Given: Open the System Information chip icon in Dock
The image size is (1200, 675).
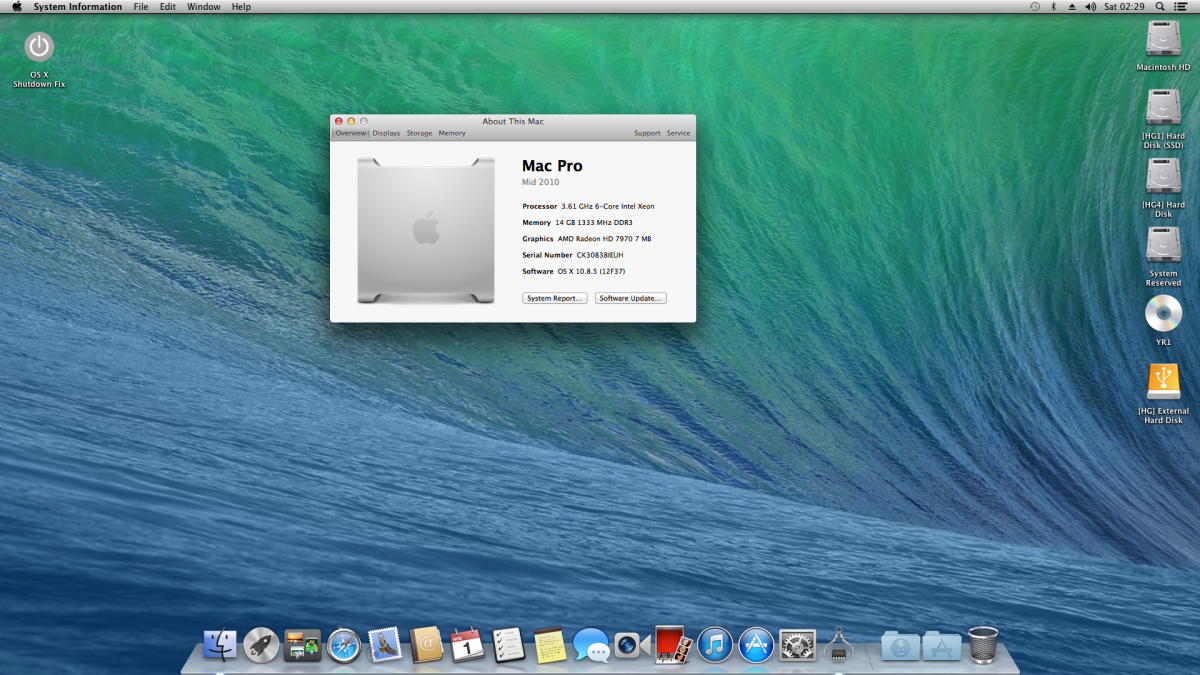Looking at the screenshot, I should coord(838,645).
